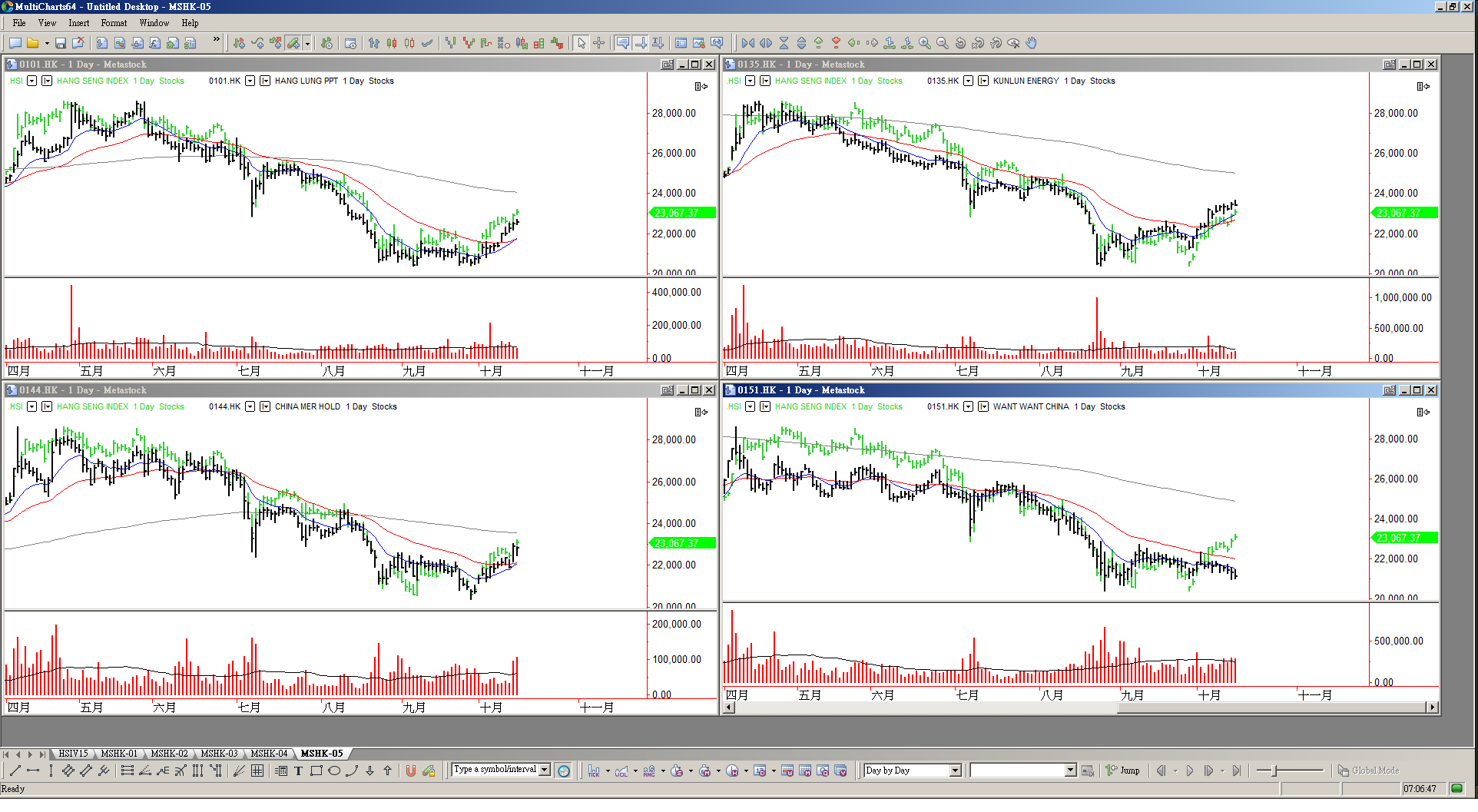This screenshot has width=1478, height=812.
Task: Expand the Day by Day combo box
Action: 956,771
